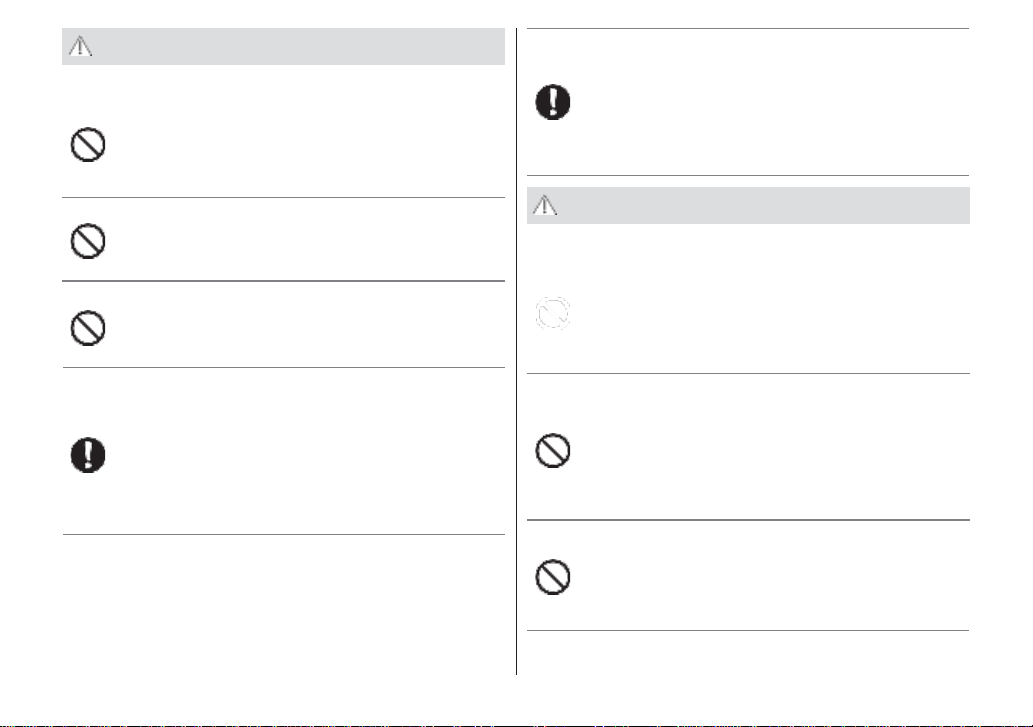Image resolution: width=1033 pixels, height=727 pixels.
Task: Click the separator between second and third left prohibition icons
Action: [x=283, y=281]
